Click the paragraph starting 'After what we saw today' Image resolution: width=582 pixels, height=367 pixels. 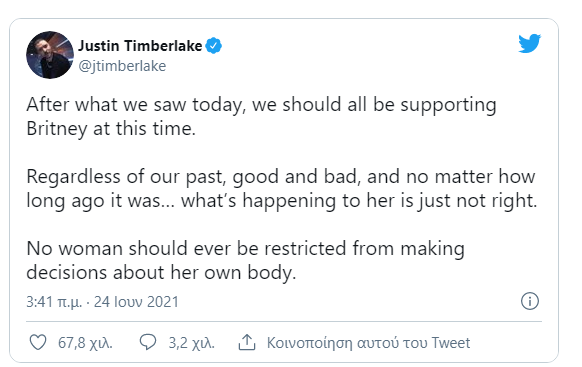261,117
